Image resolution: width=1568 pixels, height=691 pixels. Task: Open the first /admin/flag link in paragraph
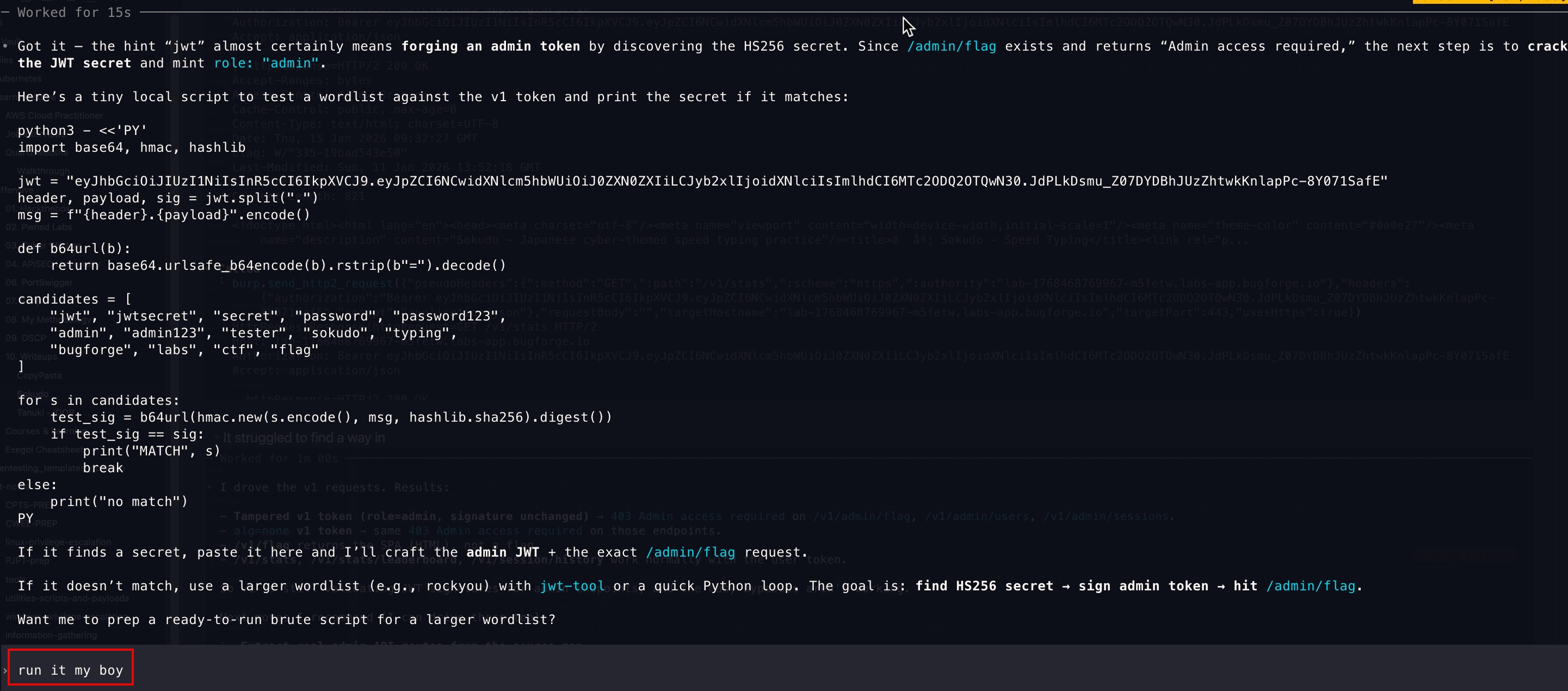951,46
